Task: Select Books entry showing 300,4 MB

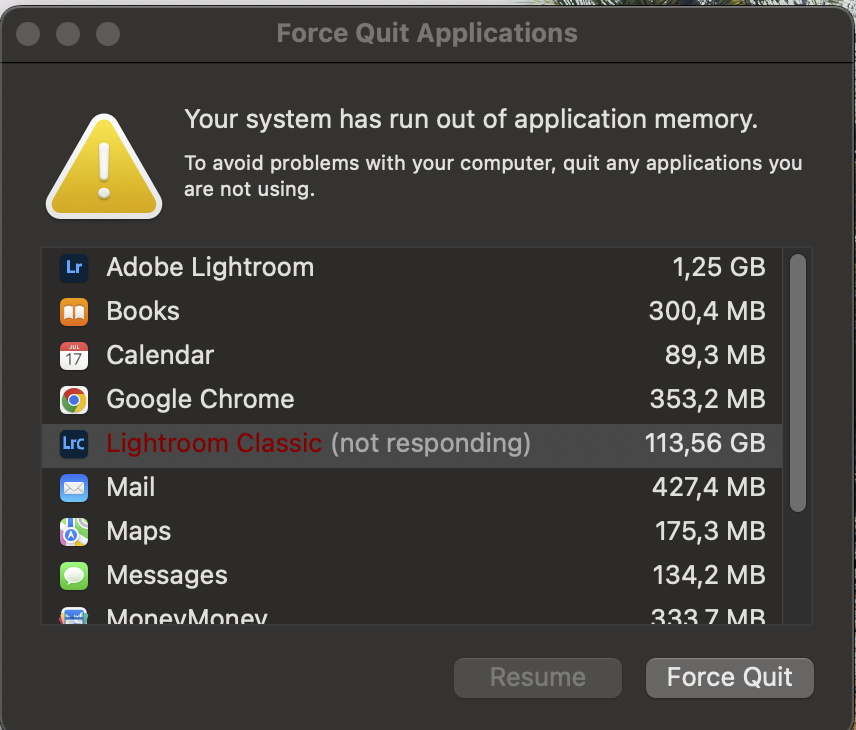Action: tap(143, 311)
